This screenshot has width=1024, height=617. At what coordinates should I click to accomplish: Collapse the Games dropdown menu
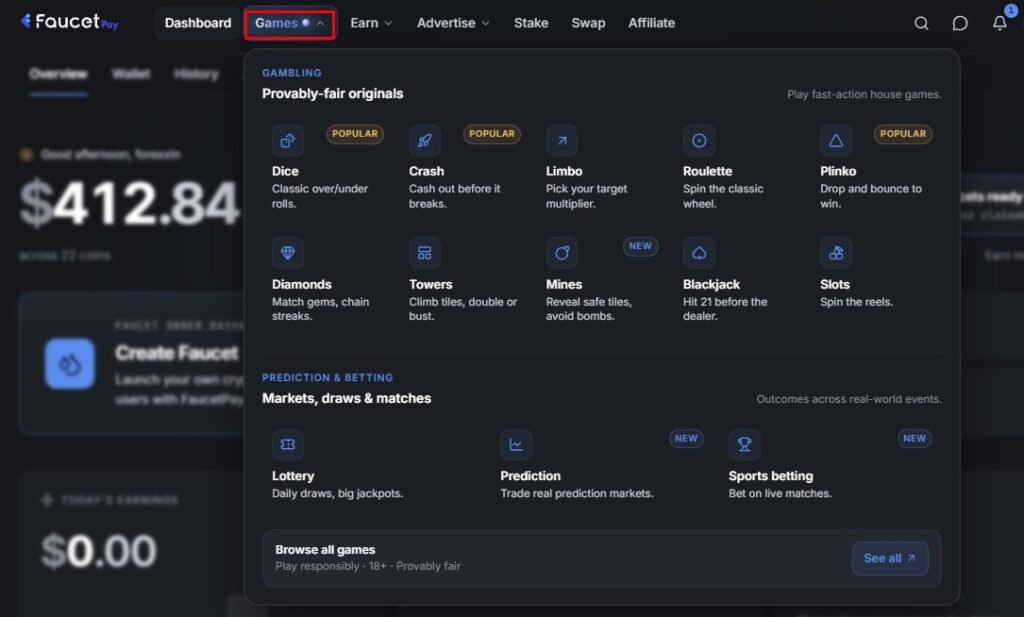tap(290, 23)
